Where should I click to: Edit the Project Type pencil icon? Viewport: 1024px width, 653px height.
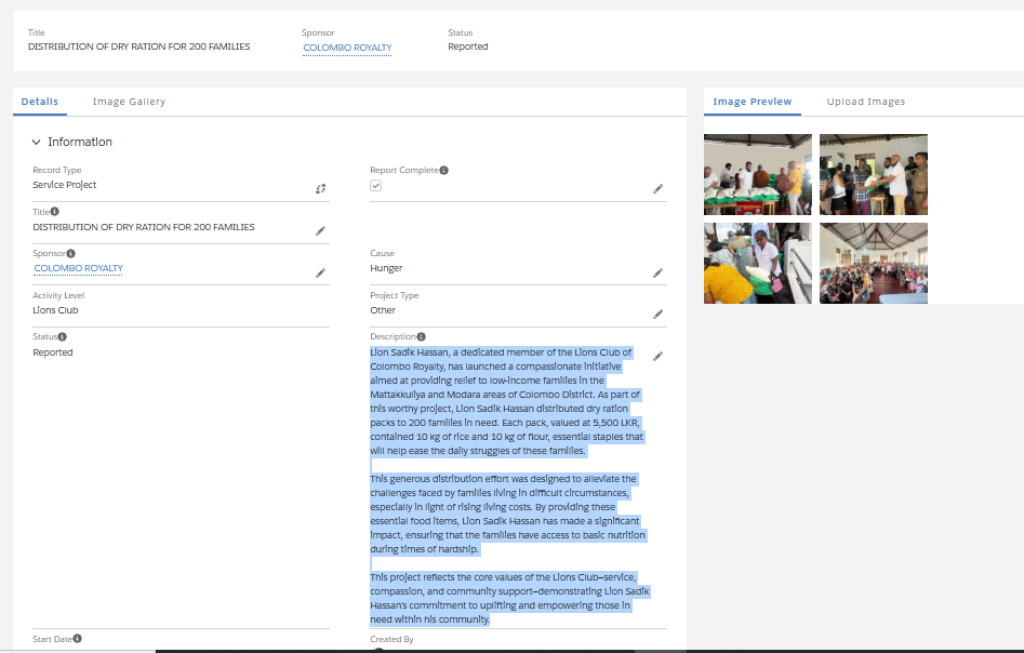click(658, 314)
